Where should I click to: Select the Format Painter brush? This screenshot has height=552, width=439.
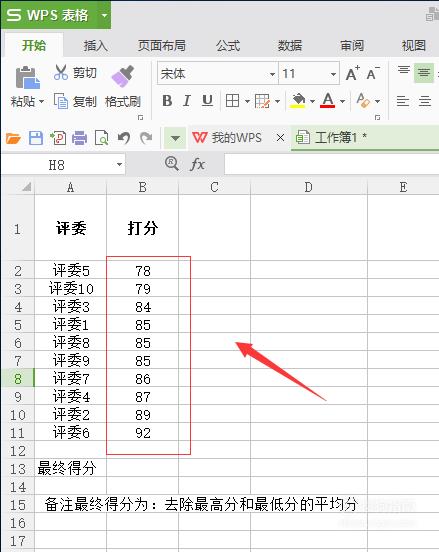[123, 76]
